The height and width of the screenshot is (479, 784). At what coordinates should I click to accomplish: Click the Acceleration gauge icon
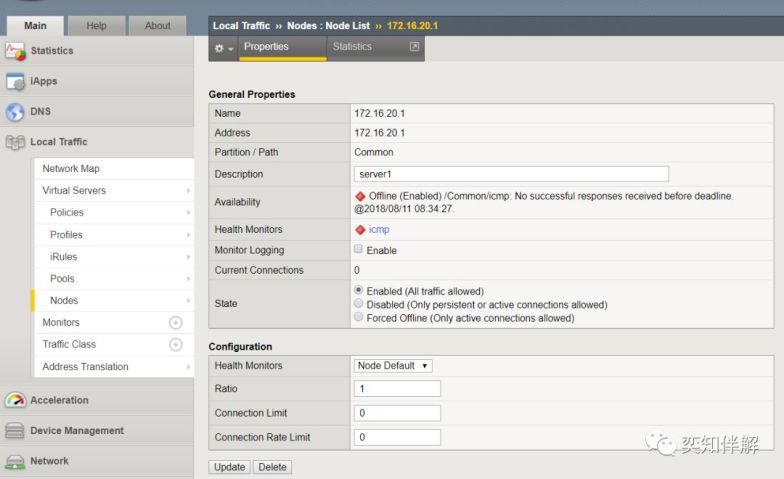click(x=15, y=400)
